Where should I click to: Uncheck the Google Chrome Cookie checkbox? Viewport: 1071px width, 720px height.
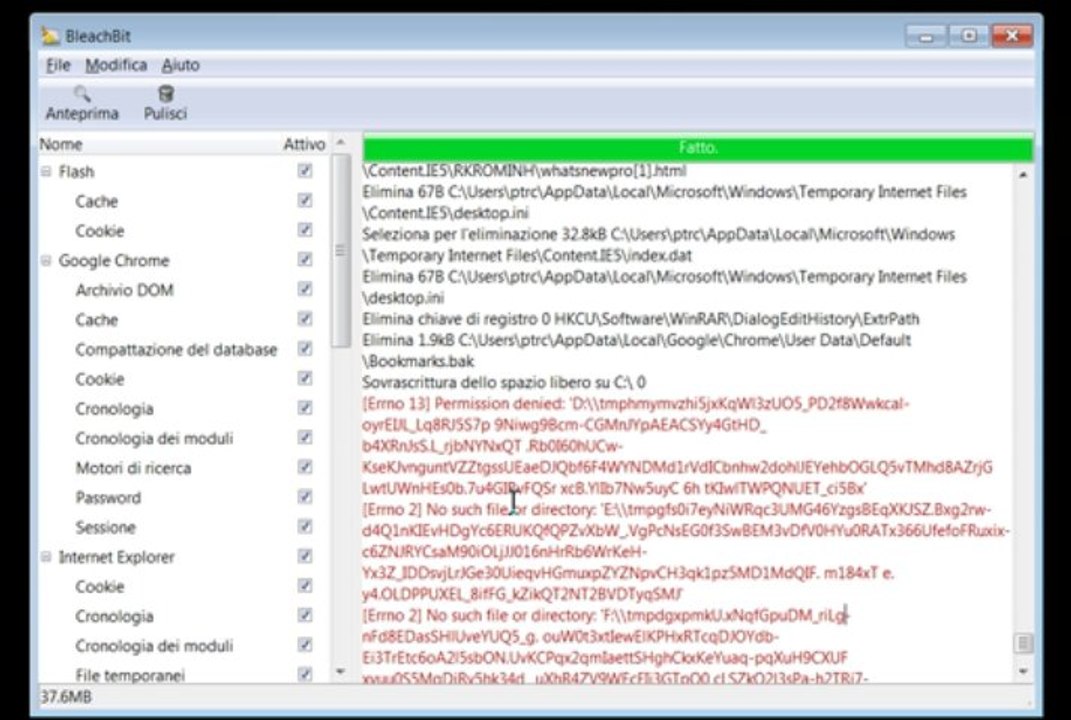[x=305, y=378]
